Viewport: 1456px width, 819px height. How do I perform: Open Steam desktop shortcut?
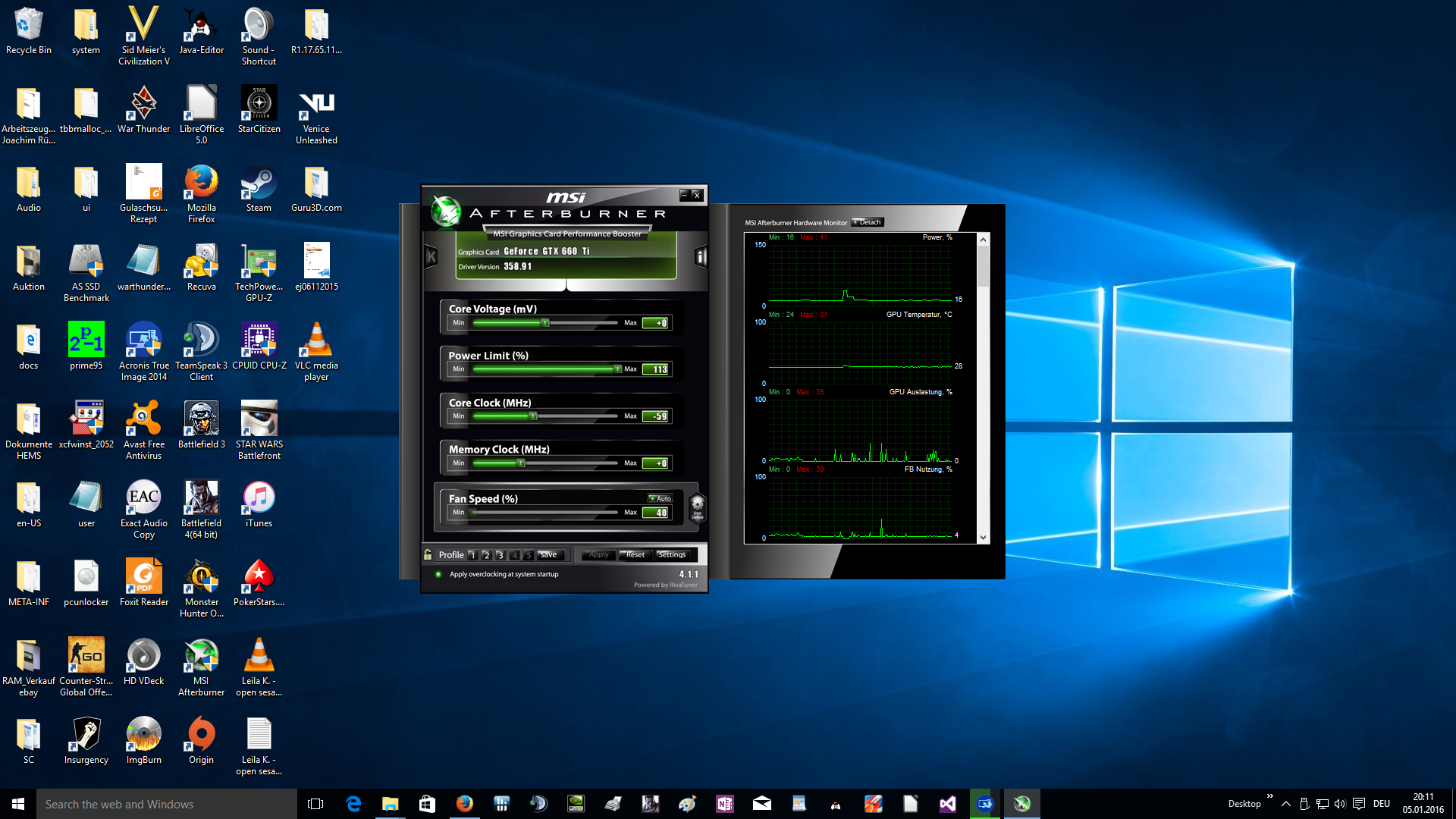[259, 183]
